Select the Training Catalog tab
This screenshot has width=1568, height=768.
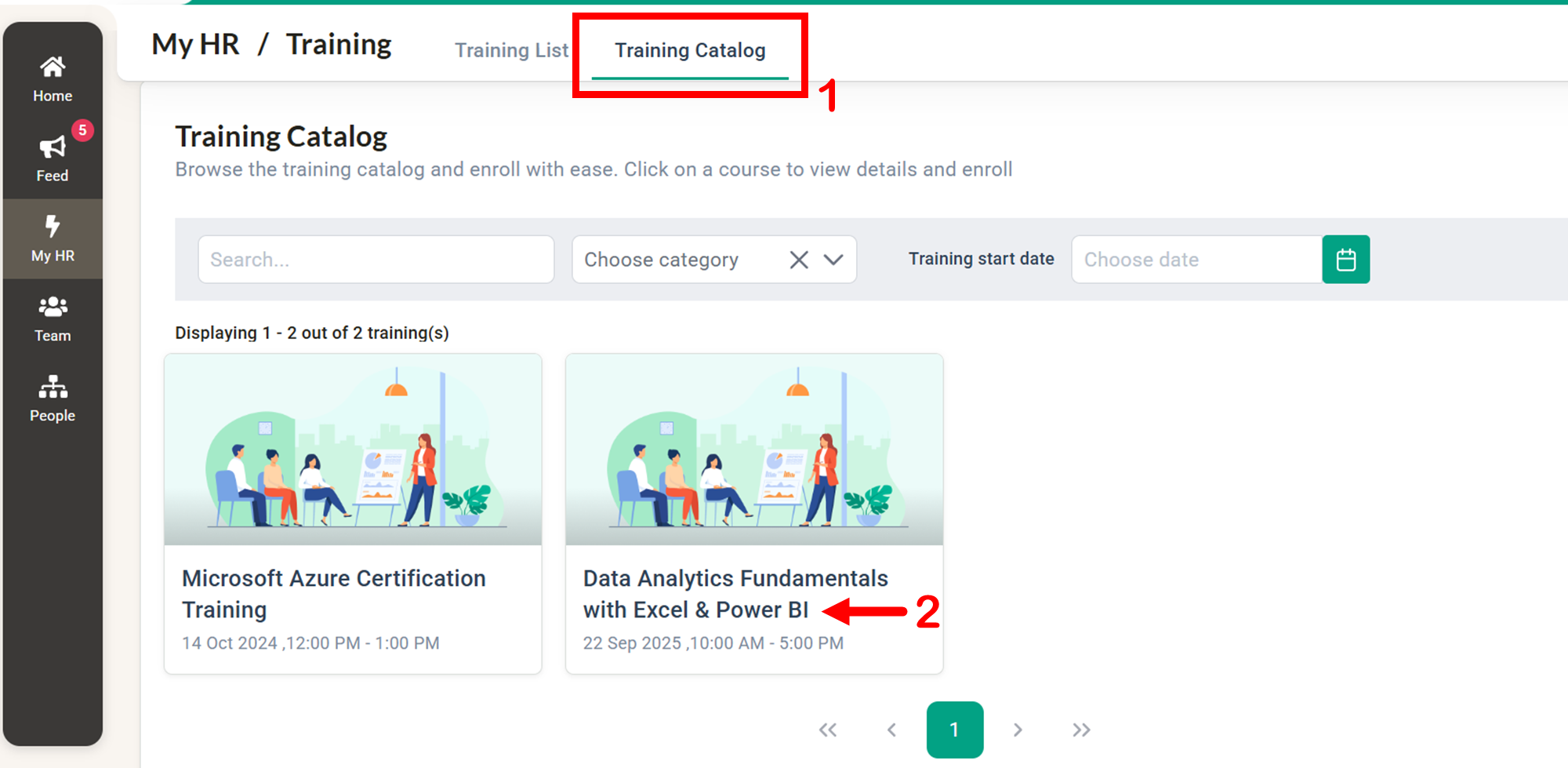tap(690, 50)
